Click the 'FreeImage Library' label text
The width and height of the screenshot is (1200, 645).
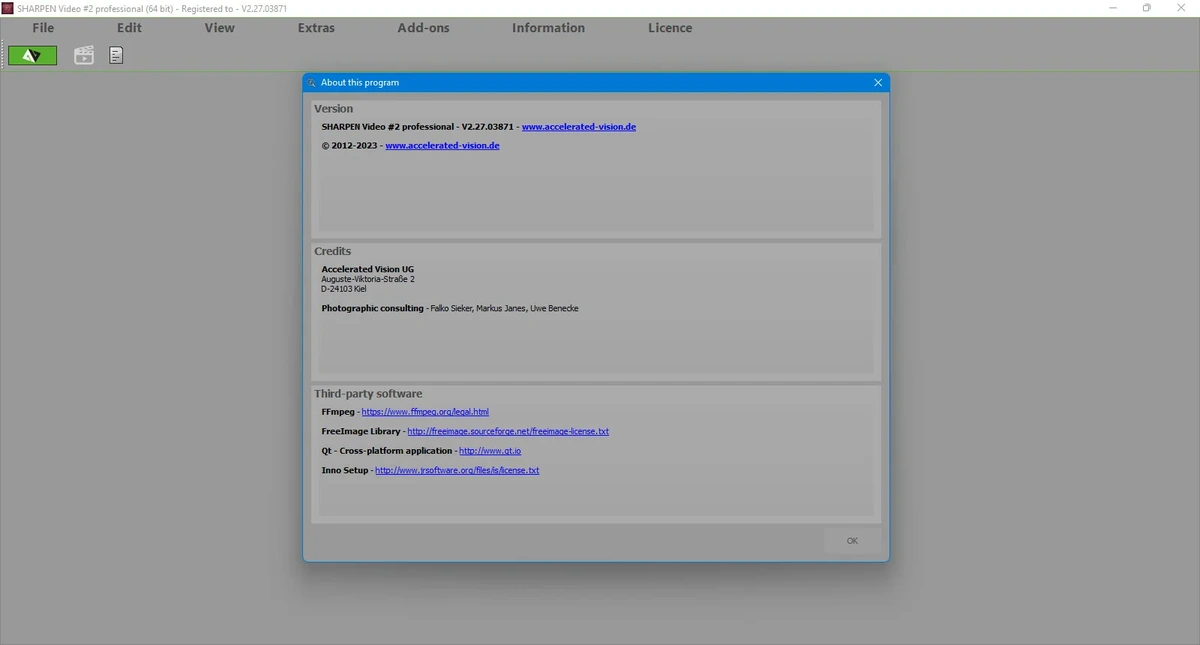click(x=361, y=432)
